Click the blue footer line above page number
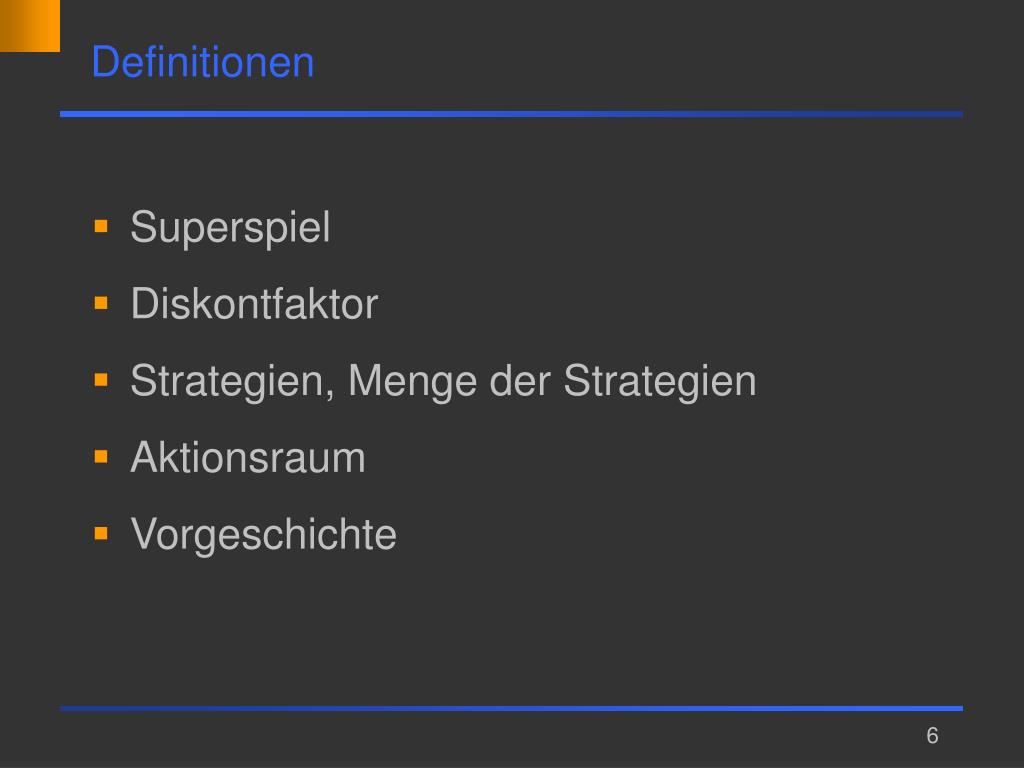This screenshot has width=1024, height=768. (x=511, y=709)
